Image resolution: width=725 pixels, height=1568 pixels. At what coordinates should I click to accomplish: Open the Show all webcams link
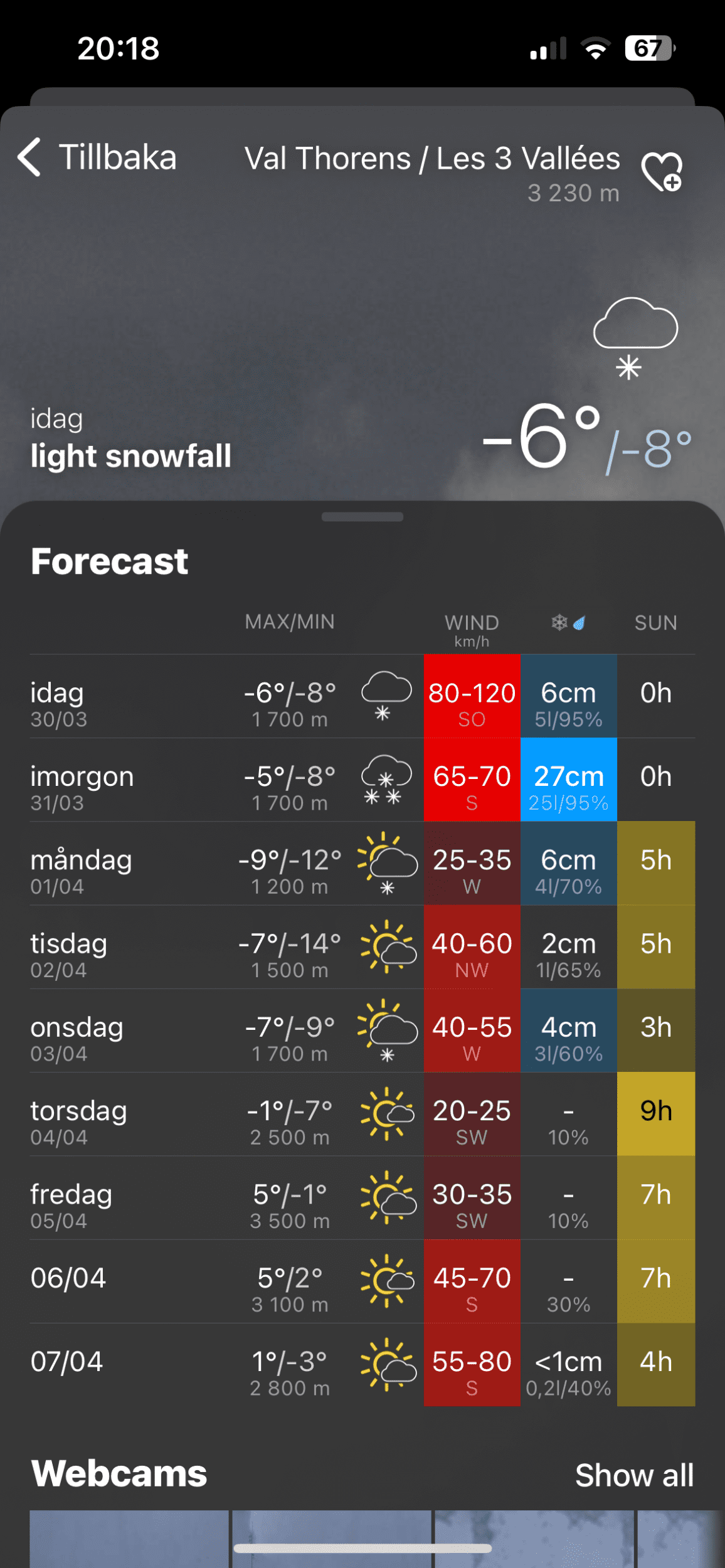634,1475
